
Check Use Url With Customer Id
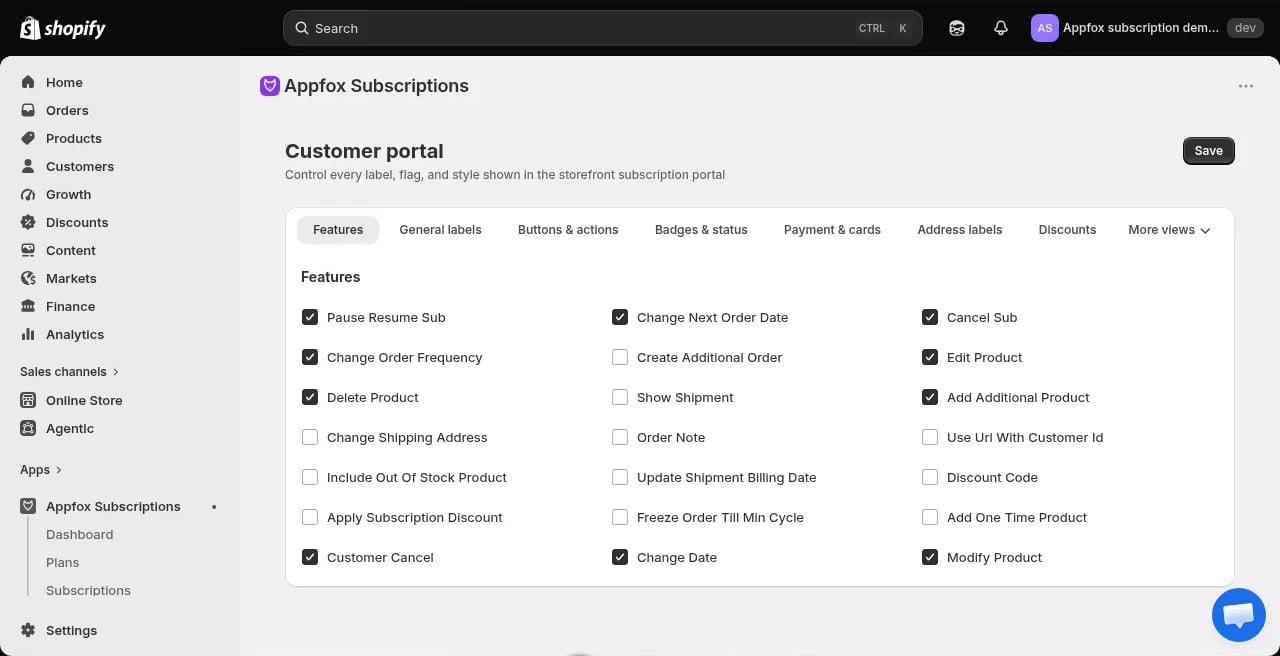(930, 437)
